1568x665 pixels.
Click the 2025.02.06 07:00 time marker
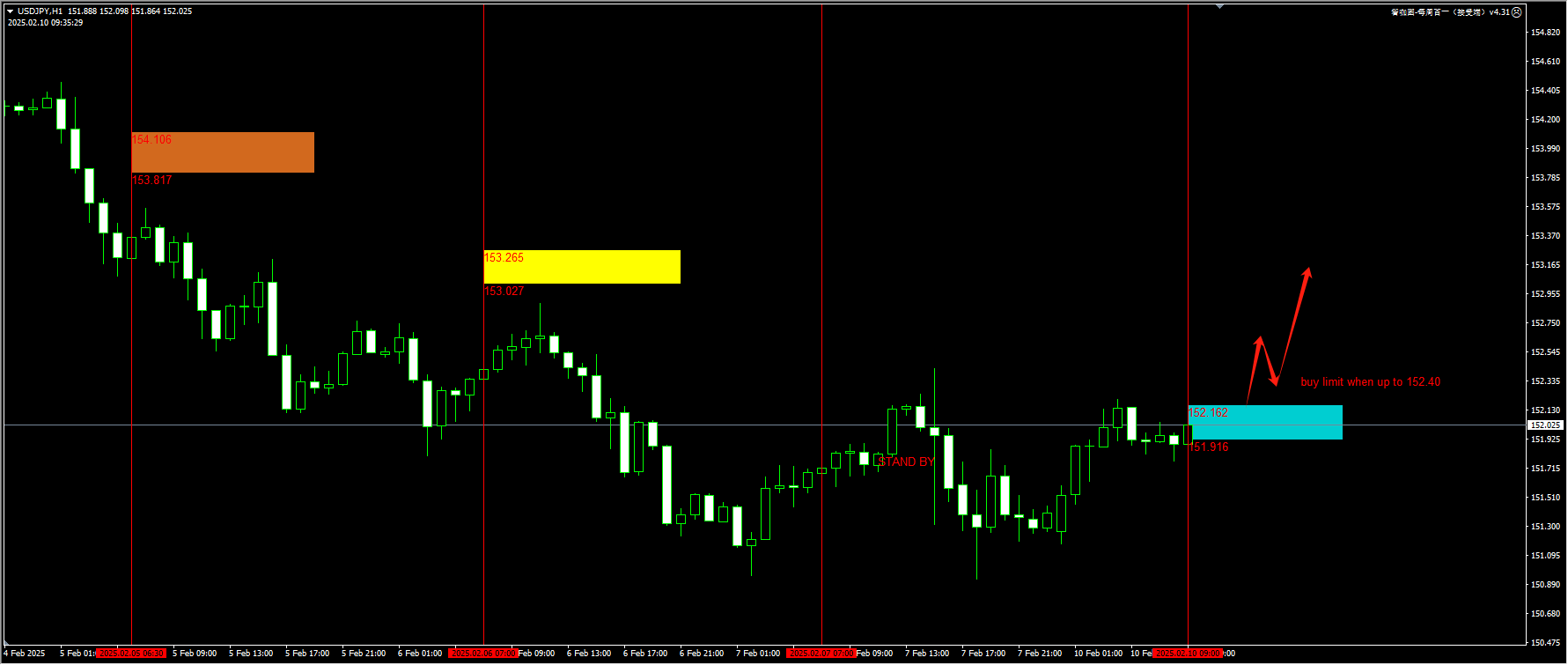483,654
